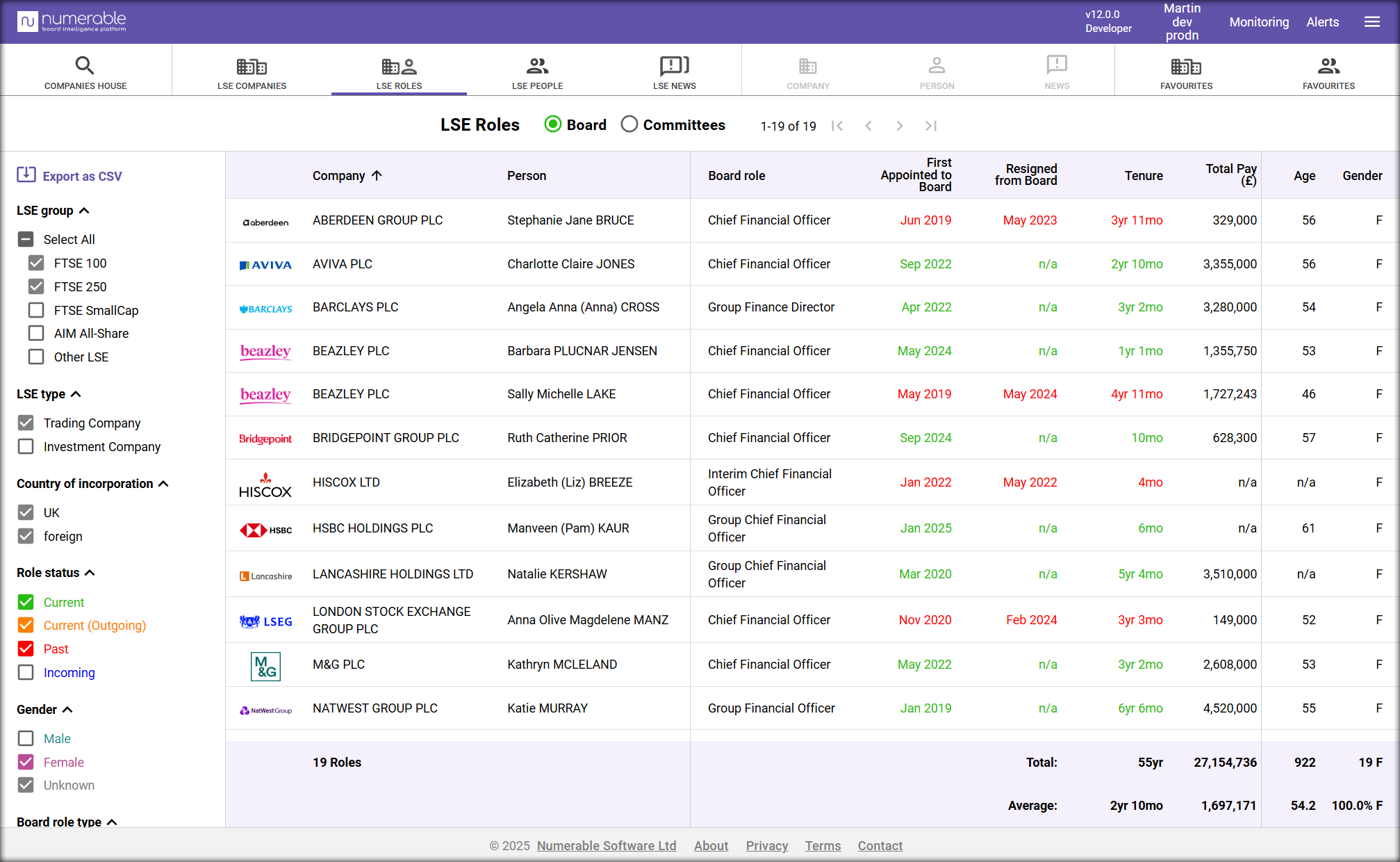
Task: Go to next page of results
Action: click(900, 126)
